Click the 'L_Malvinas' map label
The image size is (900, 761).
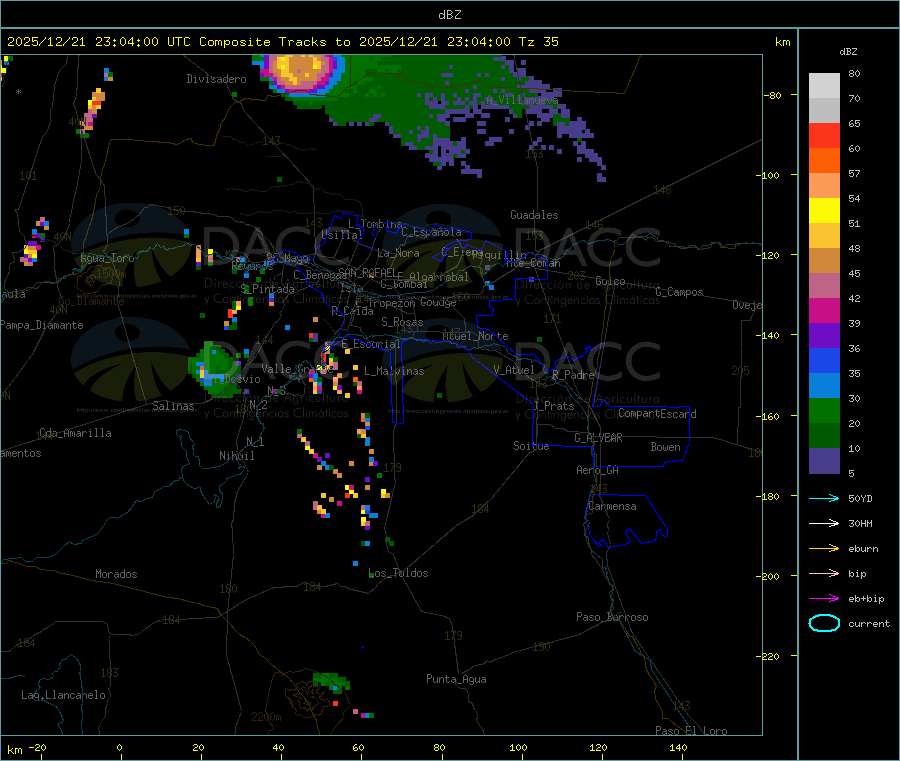[x=394, y=371]
